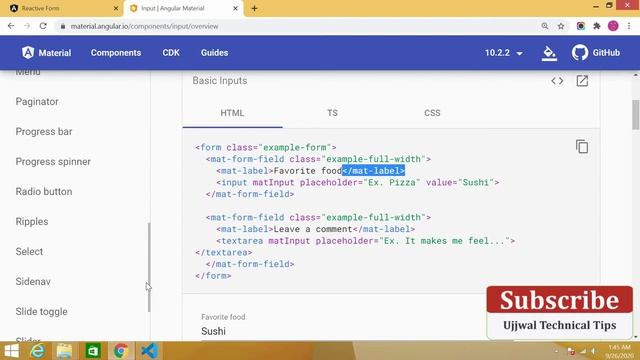Viewport: 640px width, 360px height.
Task: Open the GitHub link in header
Action: [x=596, y=53]
